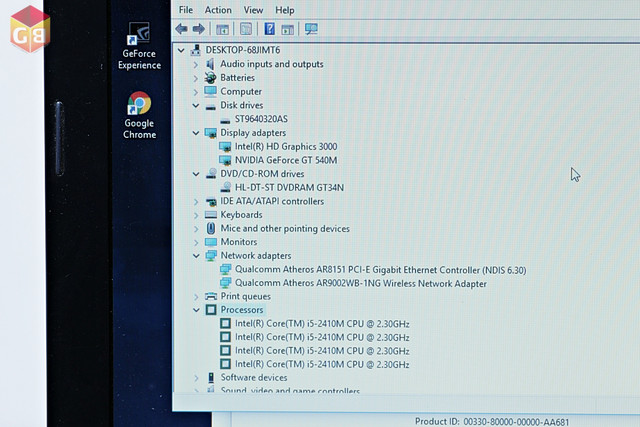The width and height of the screenshot is (640, 427).
Task: Collapse the Display adapters category
Action: 196,133
